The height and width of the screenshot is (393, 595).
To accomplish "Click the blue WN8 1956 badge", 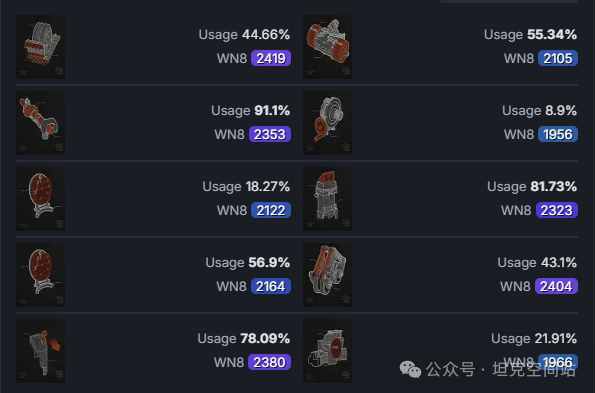I will pyautogui.click(x=558, y=134).
